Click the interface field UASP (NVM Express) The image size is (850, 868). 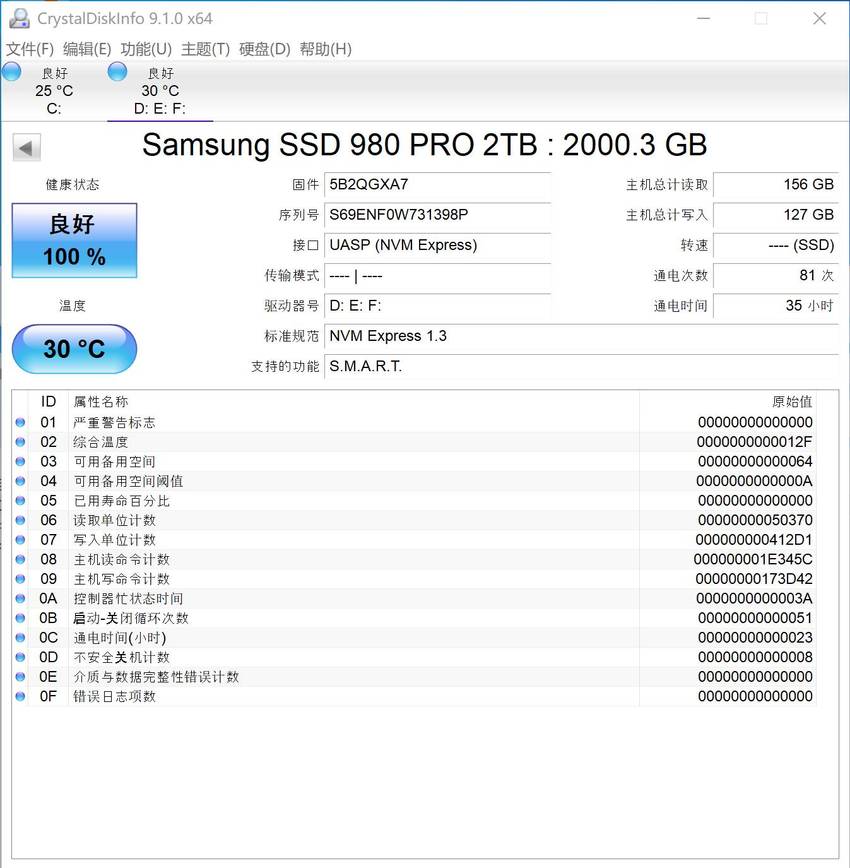click(x=437, y=245)
